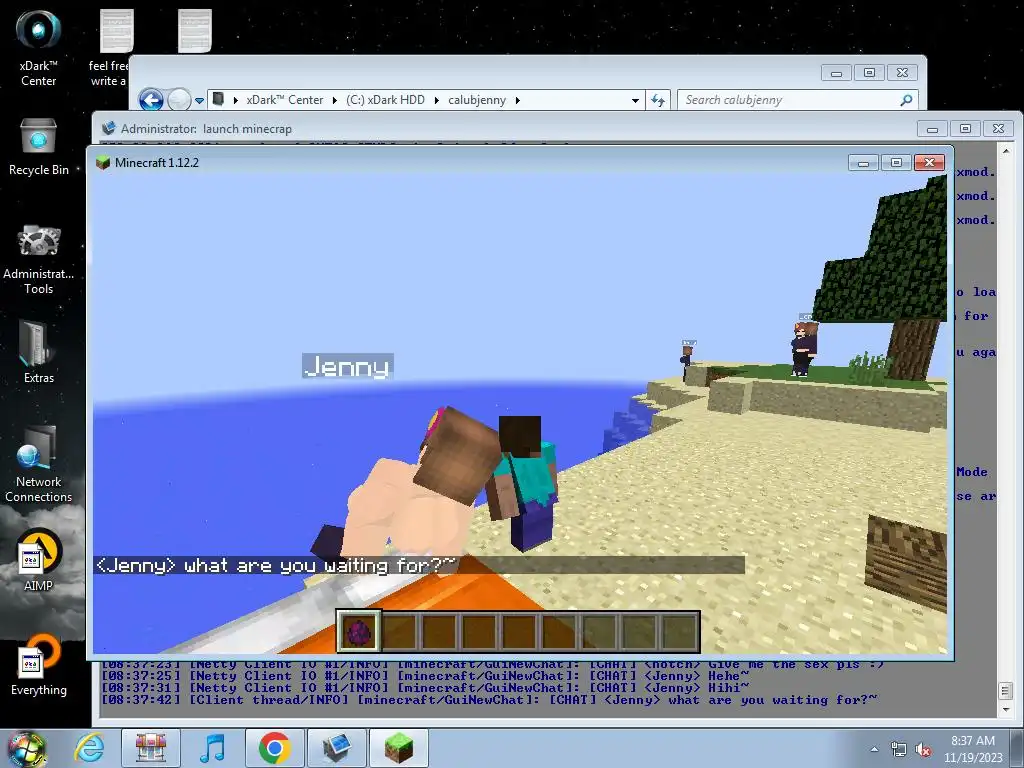Close the Minecraft 1.12.2 window
This screenshot has width=1024, height=768.
(929, 163)
